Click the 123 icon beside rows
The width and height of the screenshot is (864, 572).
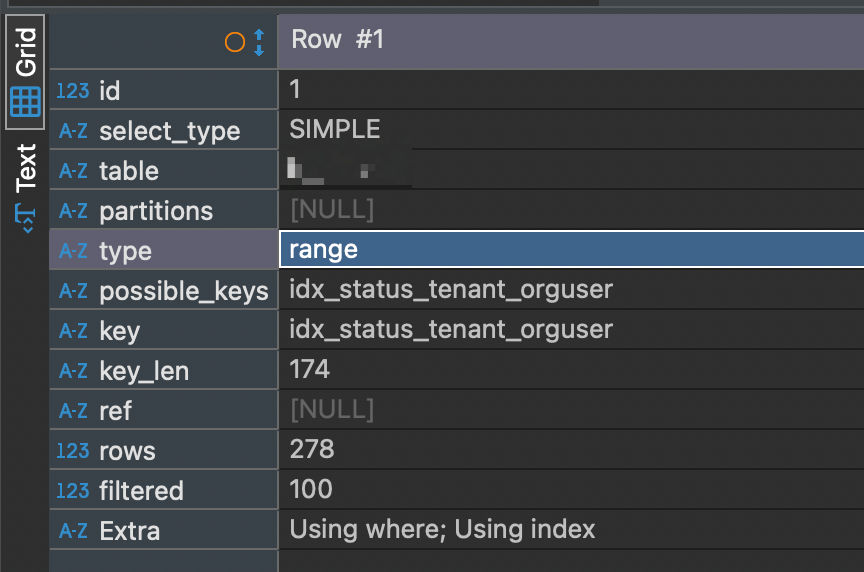73,451
